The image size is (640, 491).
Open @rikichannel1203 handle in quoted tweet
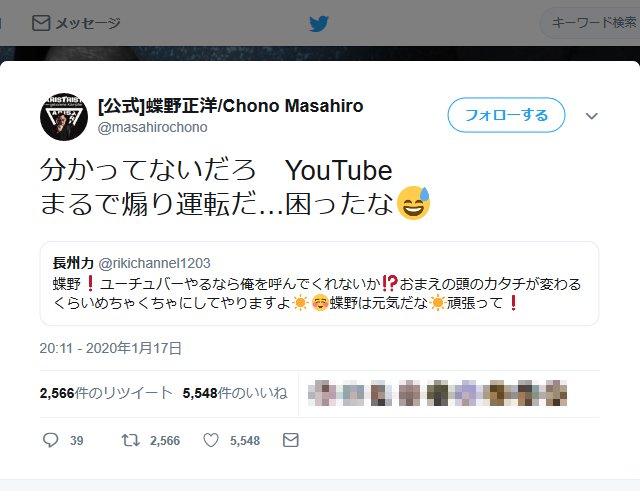click(155, 263)
